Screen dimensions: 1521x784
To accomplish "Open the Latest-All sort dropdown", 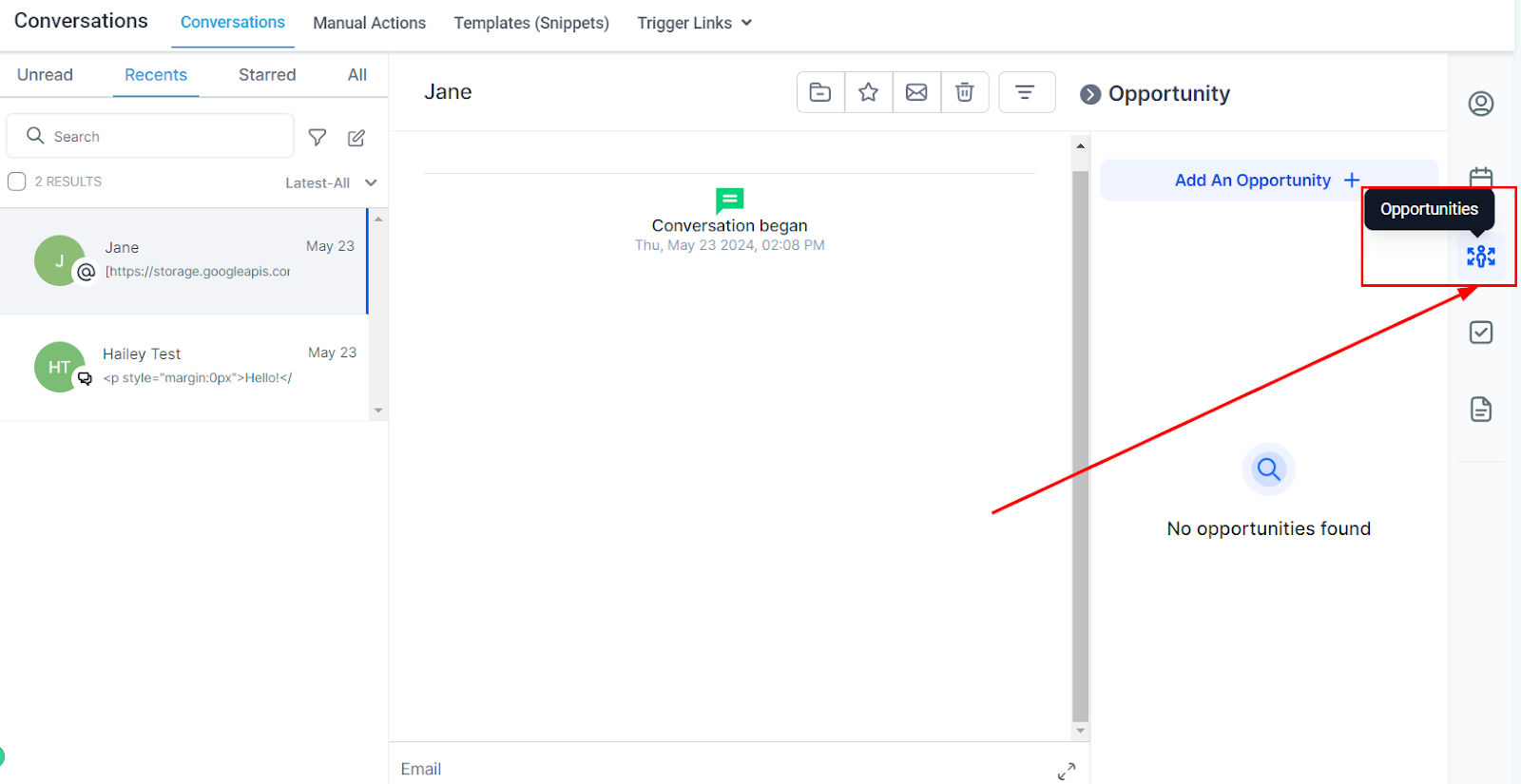I will click(x=331, y=183).
